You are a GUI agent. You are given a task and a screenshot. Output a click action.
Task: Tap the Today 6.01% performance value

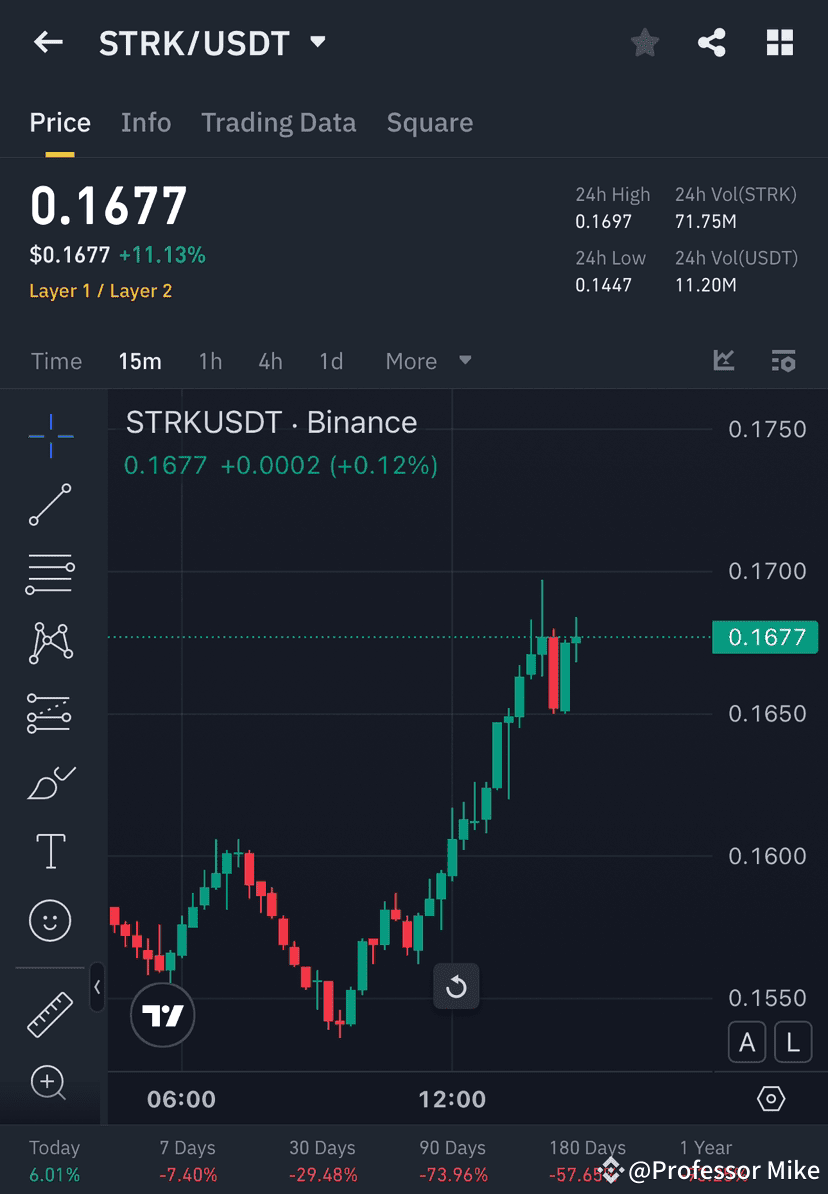tap(54, 1175)
